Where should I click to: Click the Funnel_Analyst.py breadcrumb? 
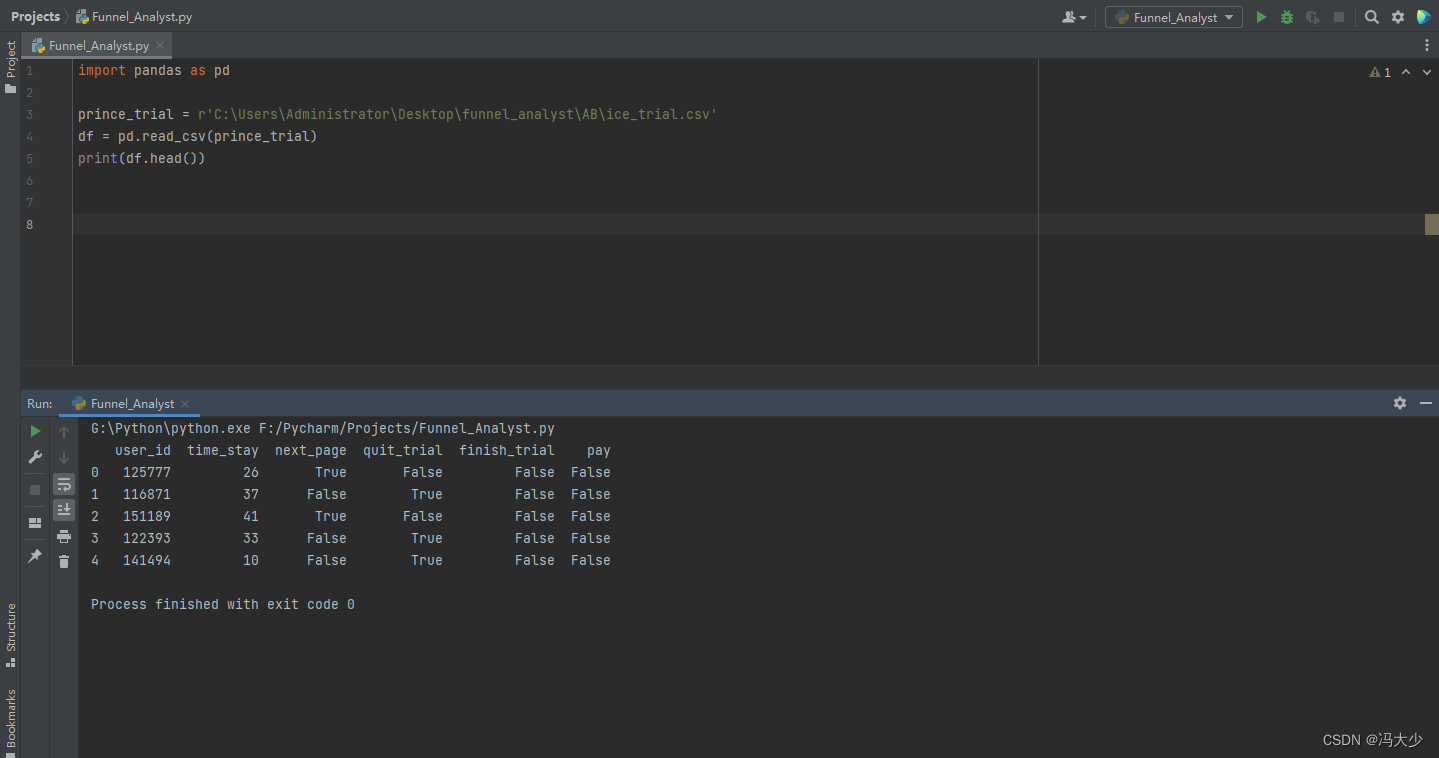(x=134, y=17)
